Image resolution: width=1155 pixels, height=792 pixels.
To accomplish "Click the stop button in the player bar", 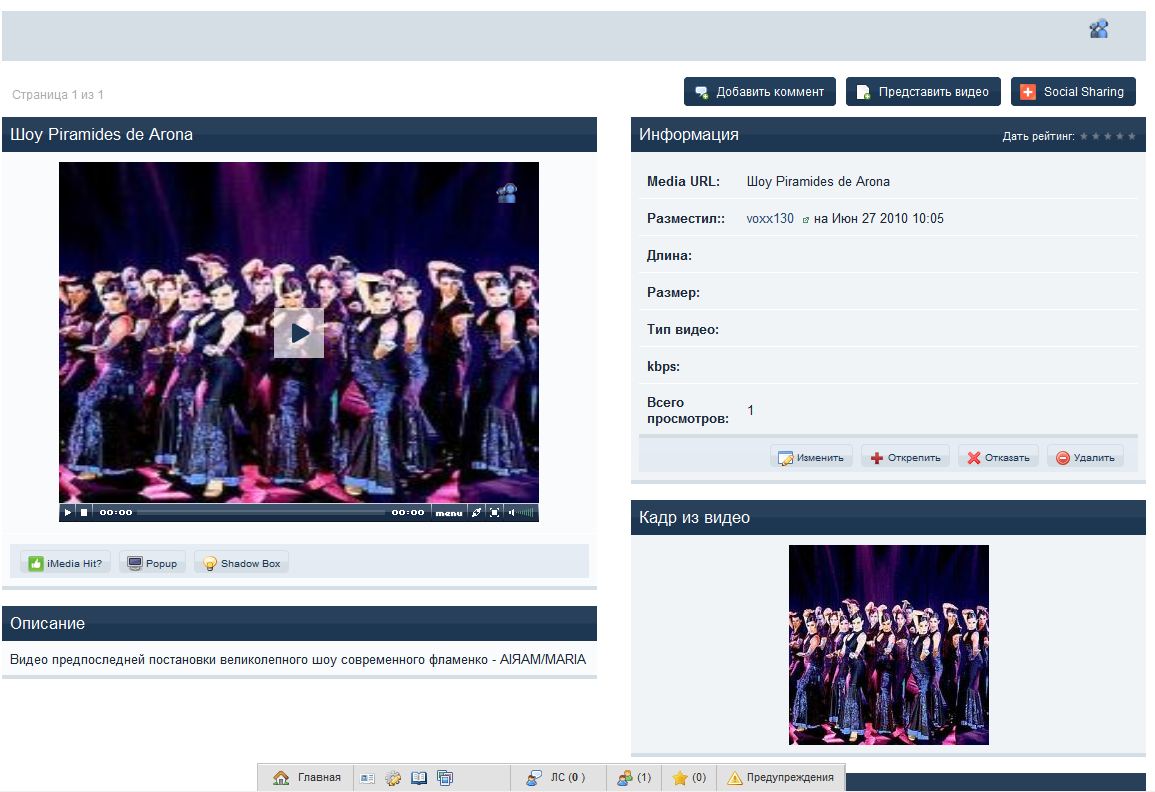I will click(x=84, y=512).
